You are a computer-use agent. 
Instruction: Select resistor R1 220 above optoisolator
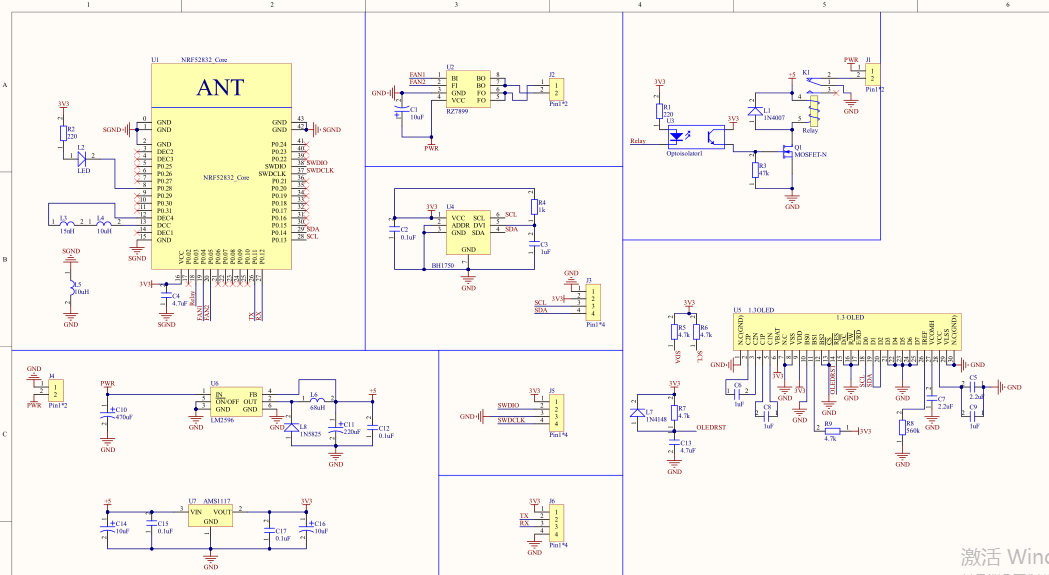[x=659, y=111]
